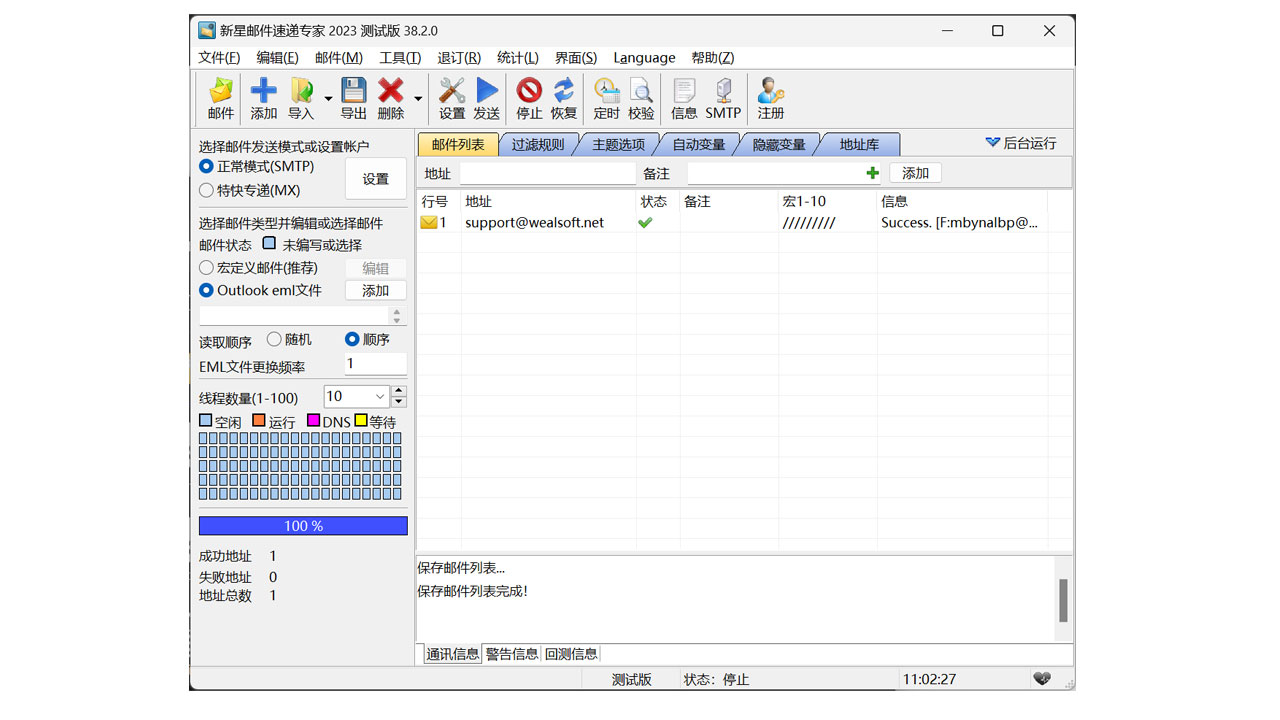This screenshot has height=720, width=1280.
Task: Click the 添加 plus toolbar icon
Action: [x=264, y=99]
